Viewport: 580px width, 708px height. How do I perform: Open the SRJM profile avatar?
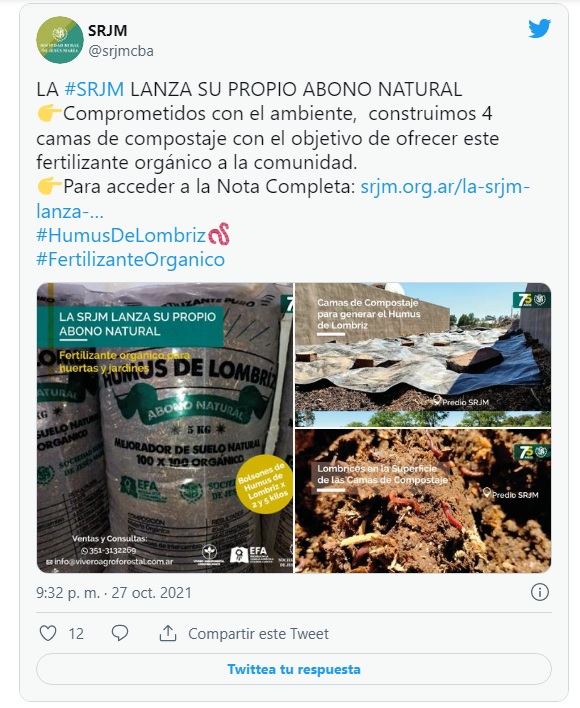pyautogui.click(x=60, y=40)
